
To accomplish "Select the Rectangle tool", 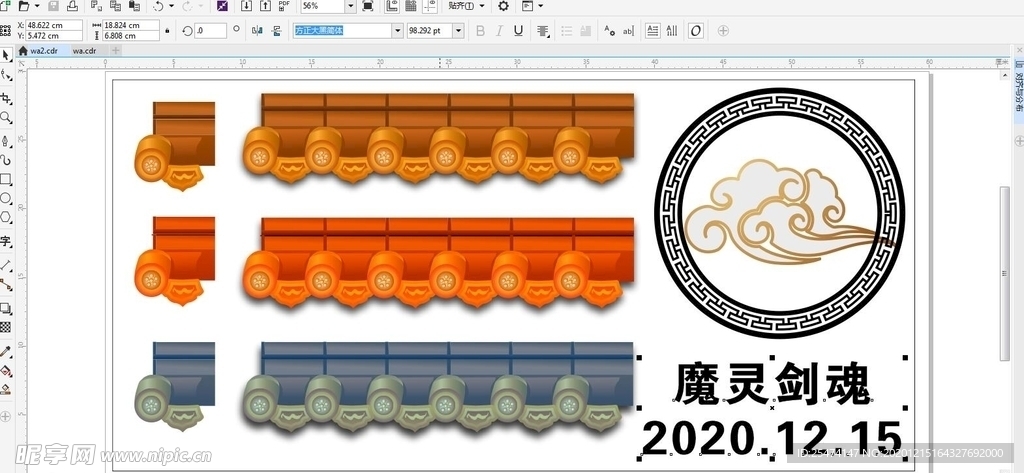I will point(6,180).
